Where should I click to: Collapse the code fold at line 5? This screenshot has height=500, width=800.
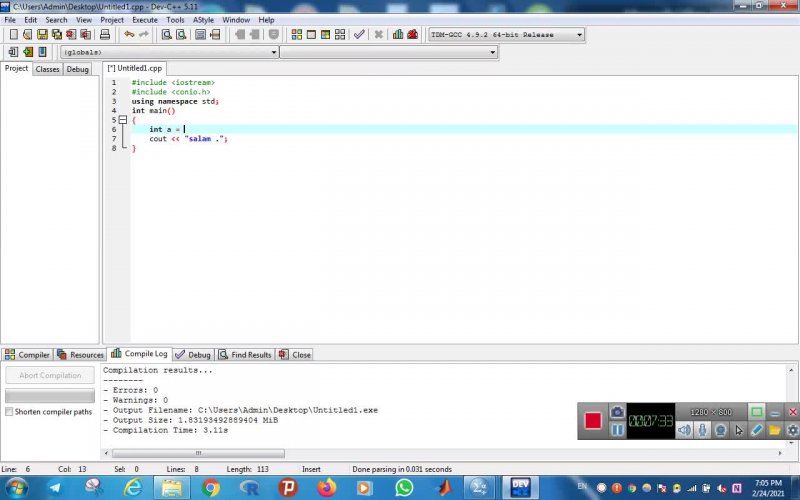tap(122, 120)
